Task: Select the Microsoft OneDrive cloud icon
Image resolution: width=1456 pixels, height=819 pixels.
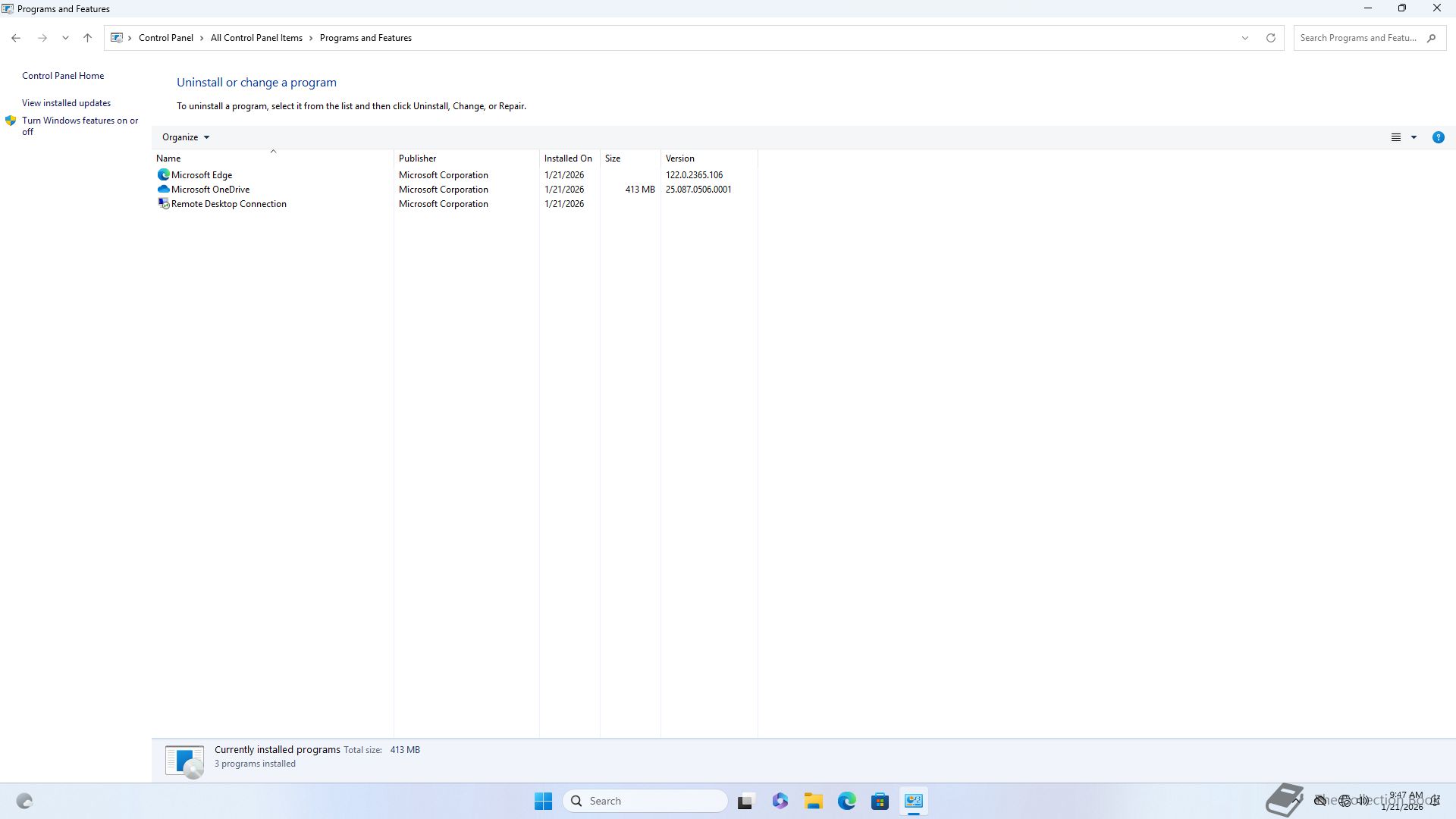Action: (163, 190)
